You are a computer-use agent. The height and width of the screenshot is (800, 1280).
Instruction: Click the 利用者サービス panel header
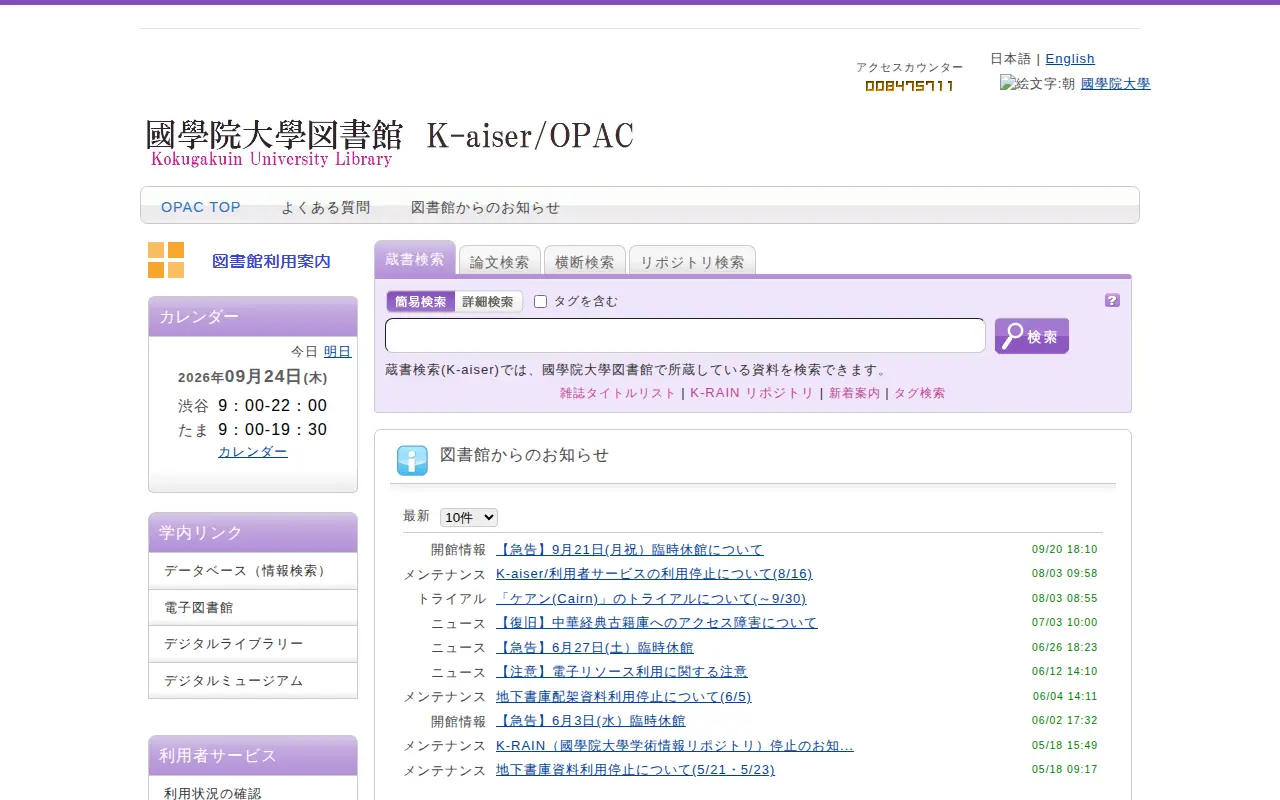(253, 756)
